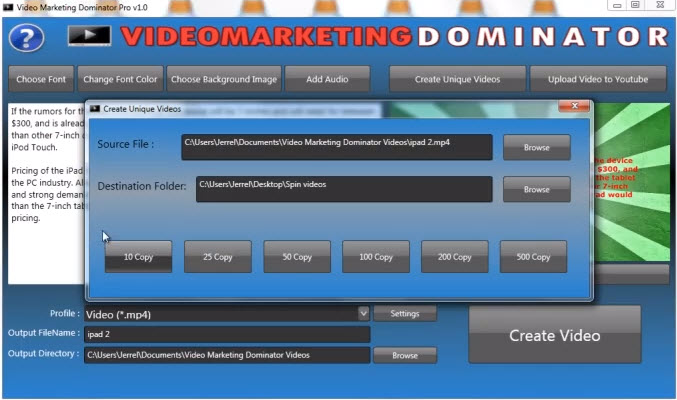Choose the 25 Copy button
Screen dimensions: 677x400
click(218, 257)
